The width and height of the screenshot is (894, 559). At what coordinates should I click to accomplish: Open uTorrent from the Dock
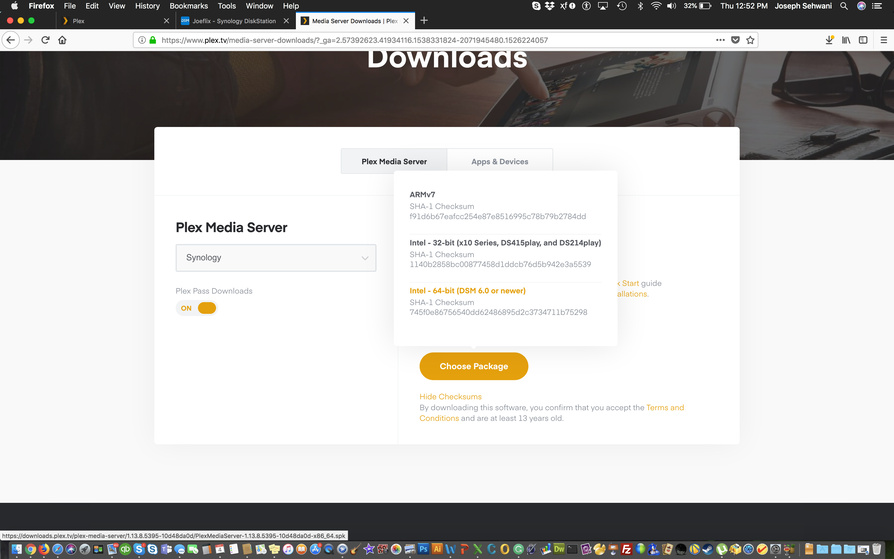point(722,549)
